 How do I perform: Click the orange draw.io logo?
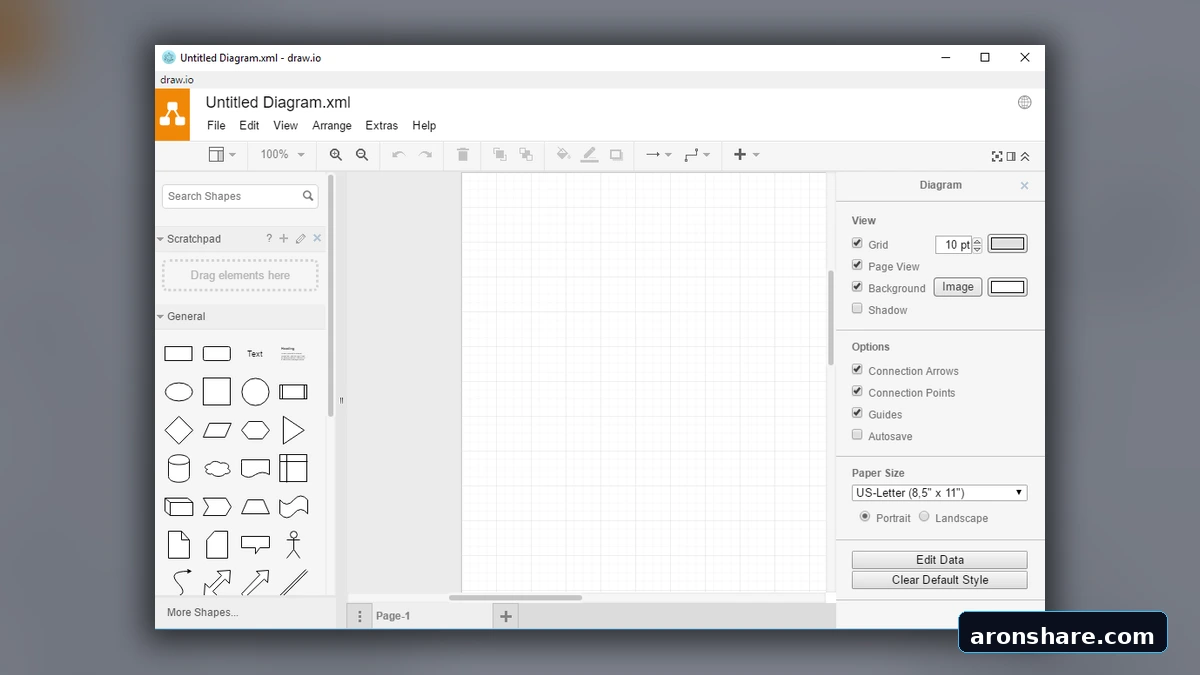172,114
